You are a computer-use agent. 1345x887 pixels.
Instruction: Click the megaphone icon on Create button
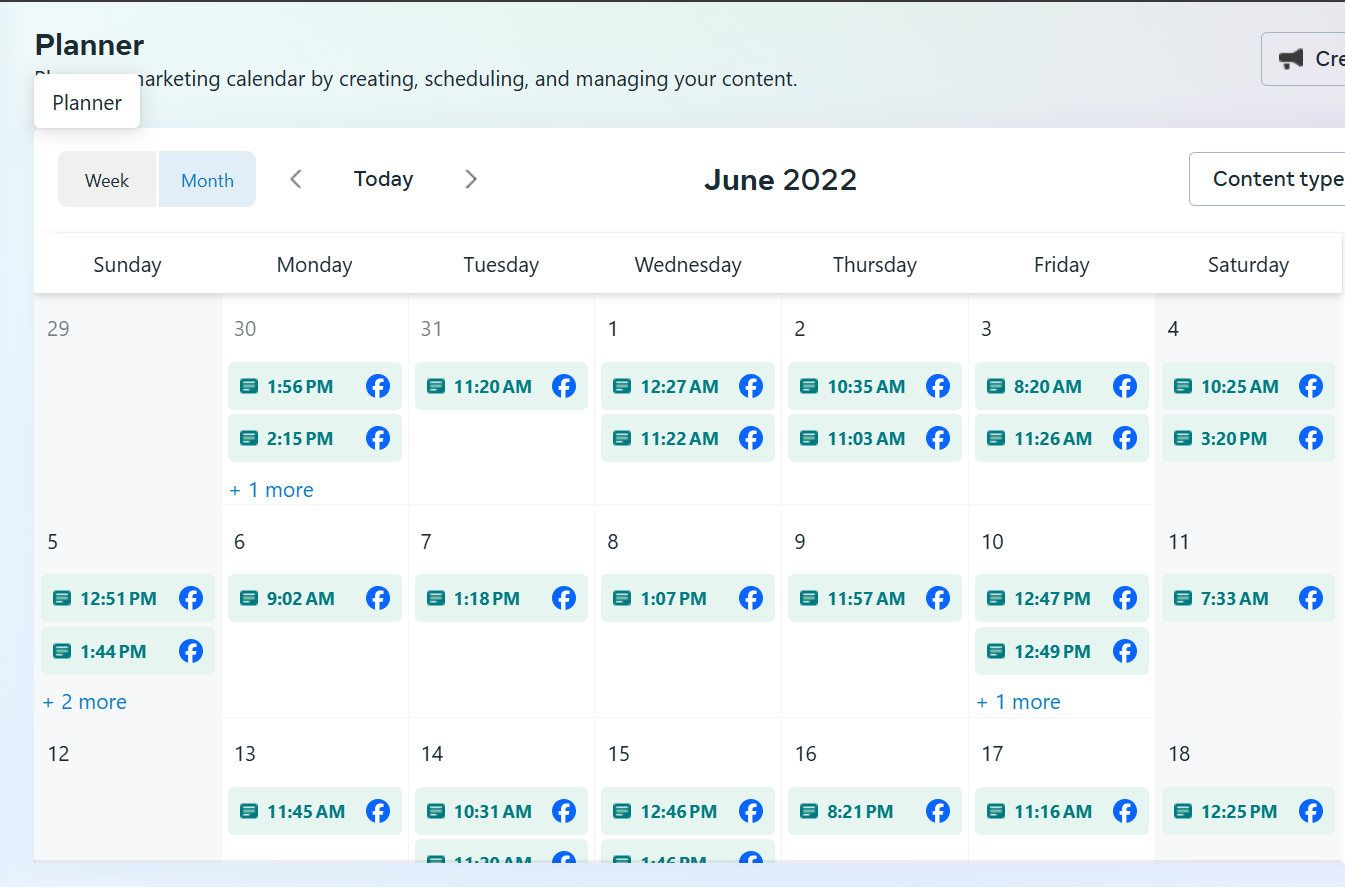coord(1291,59)
